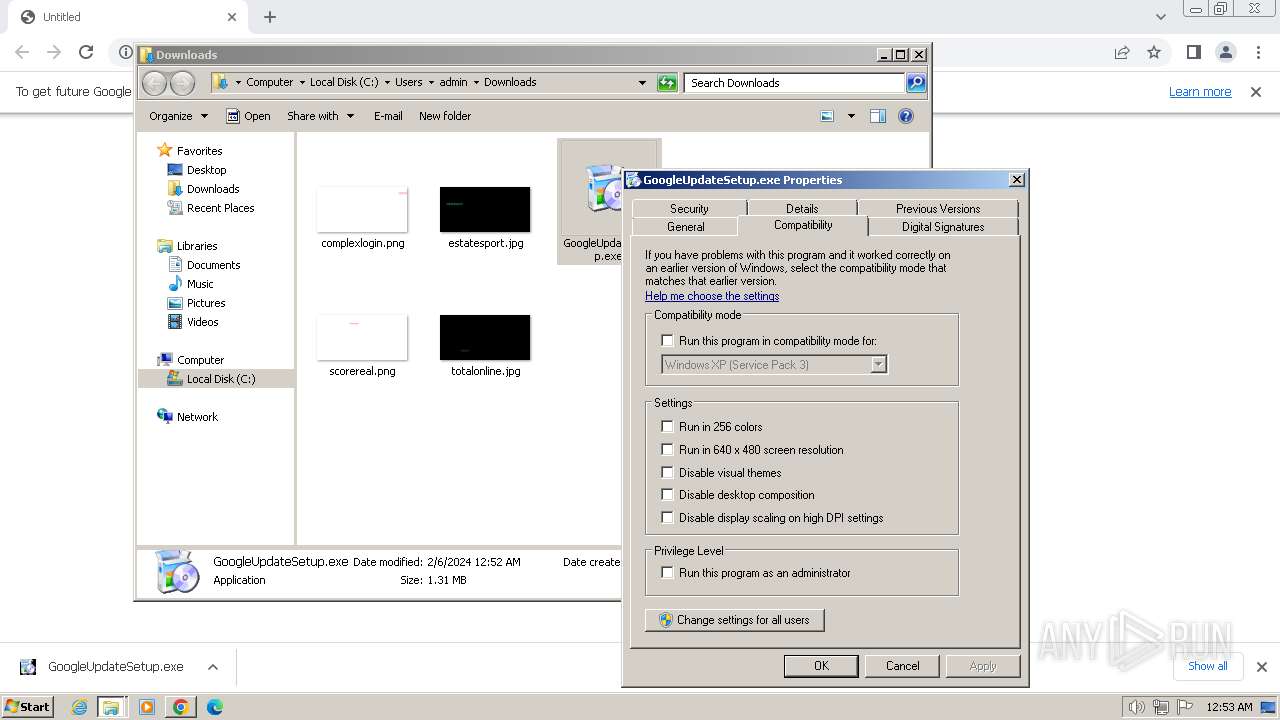Check Disable desktop composition
The image size is (1280, 720).
pos(668,495)
